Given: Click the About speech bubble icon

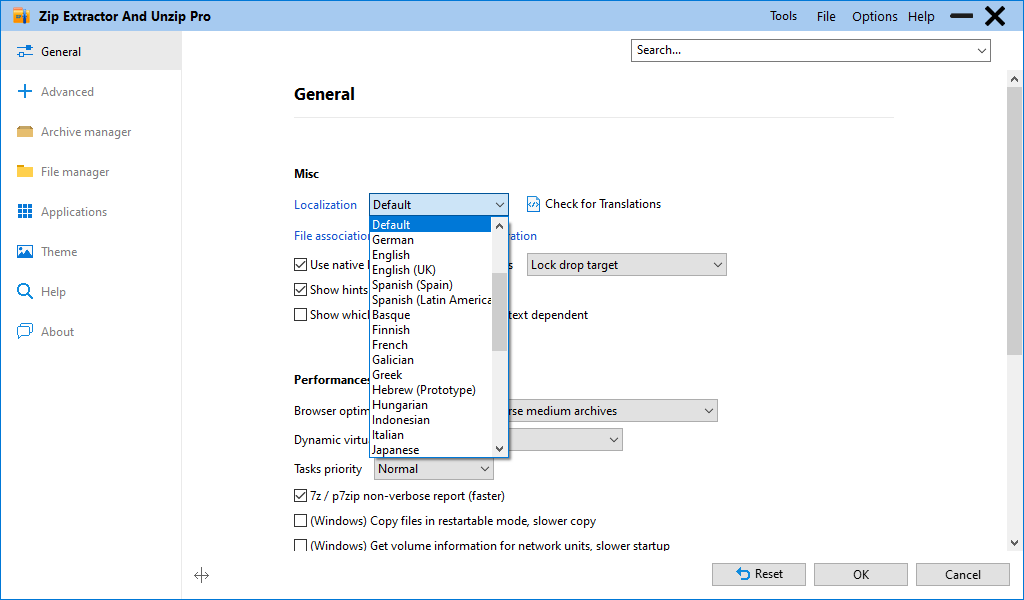Looking at the screenshot, I should click(25, 331).
